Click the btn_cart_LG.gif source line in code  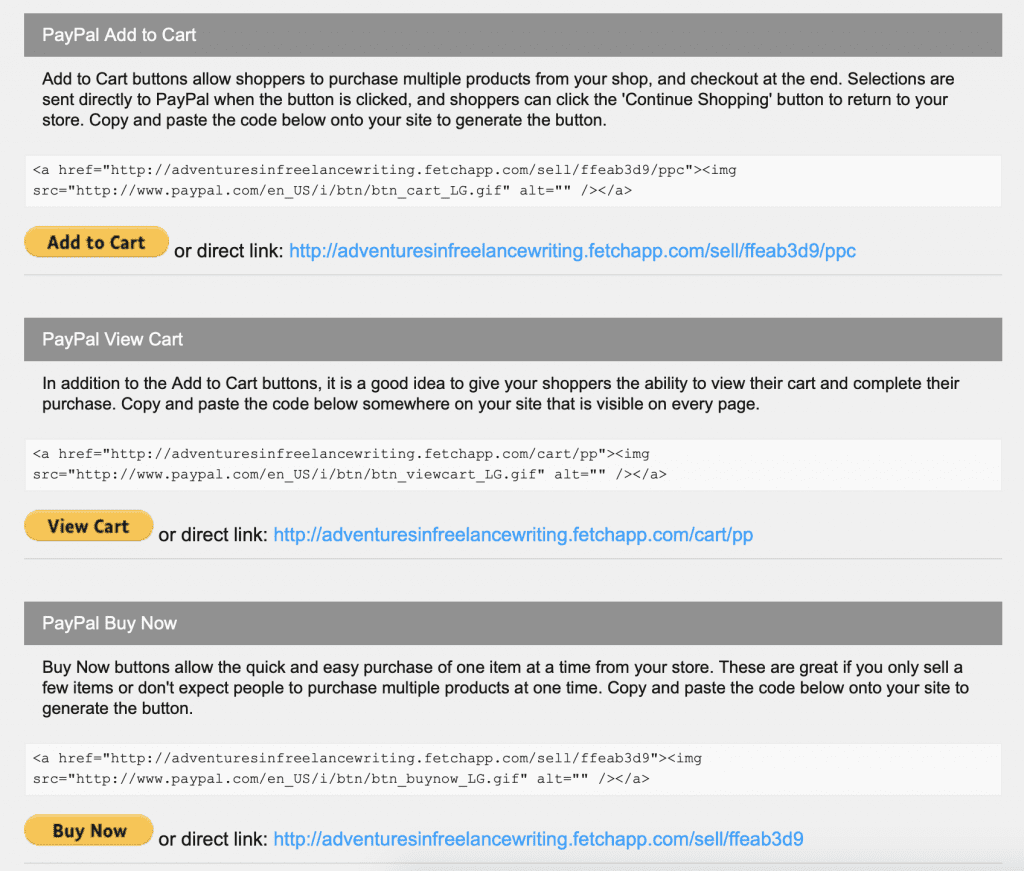pos(332,190)
